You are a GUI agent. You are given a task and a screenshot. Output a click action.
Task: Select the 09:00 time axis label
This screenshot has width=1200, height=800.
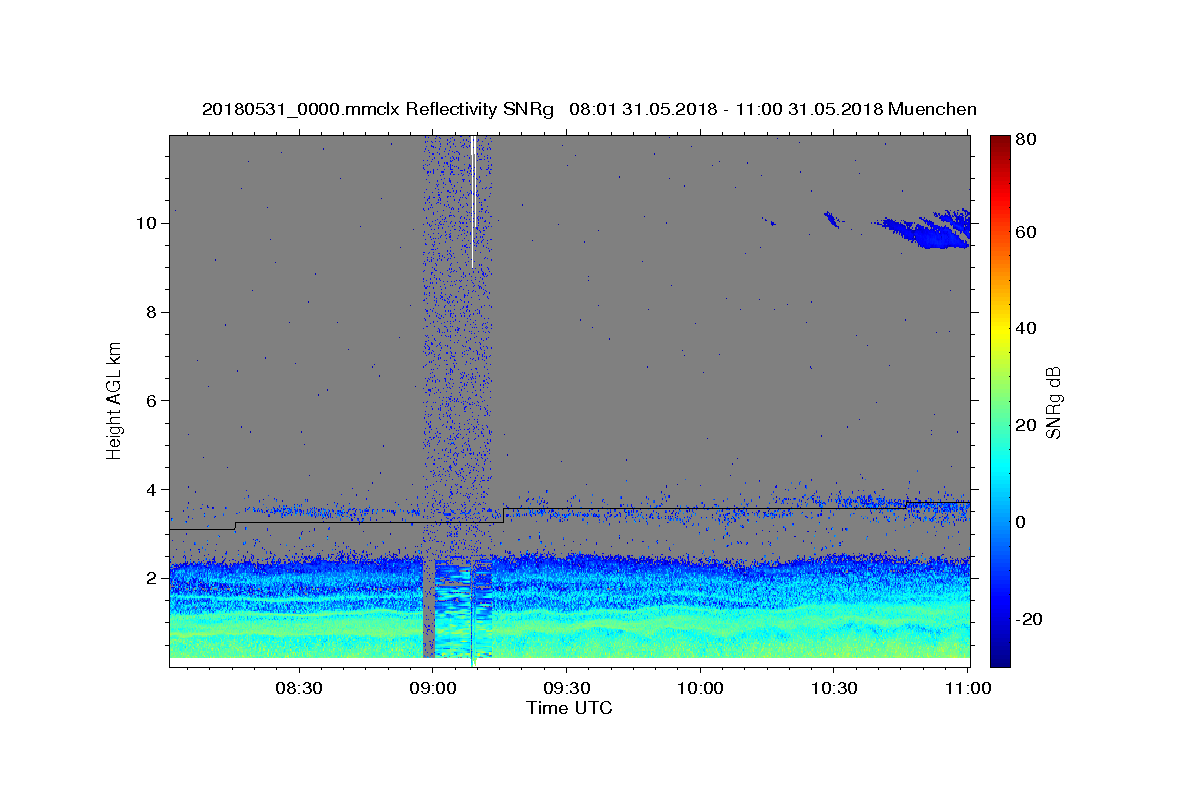433,689
